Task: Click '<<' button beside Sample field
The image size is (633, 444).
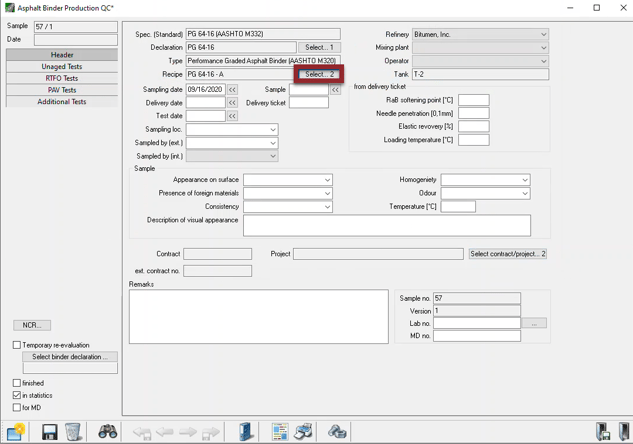Action: [335, 90]
